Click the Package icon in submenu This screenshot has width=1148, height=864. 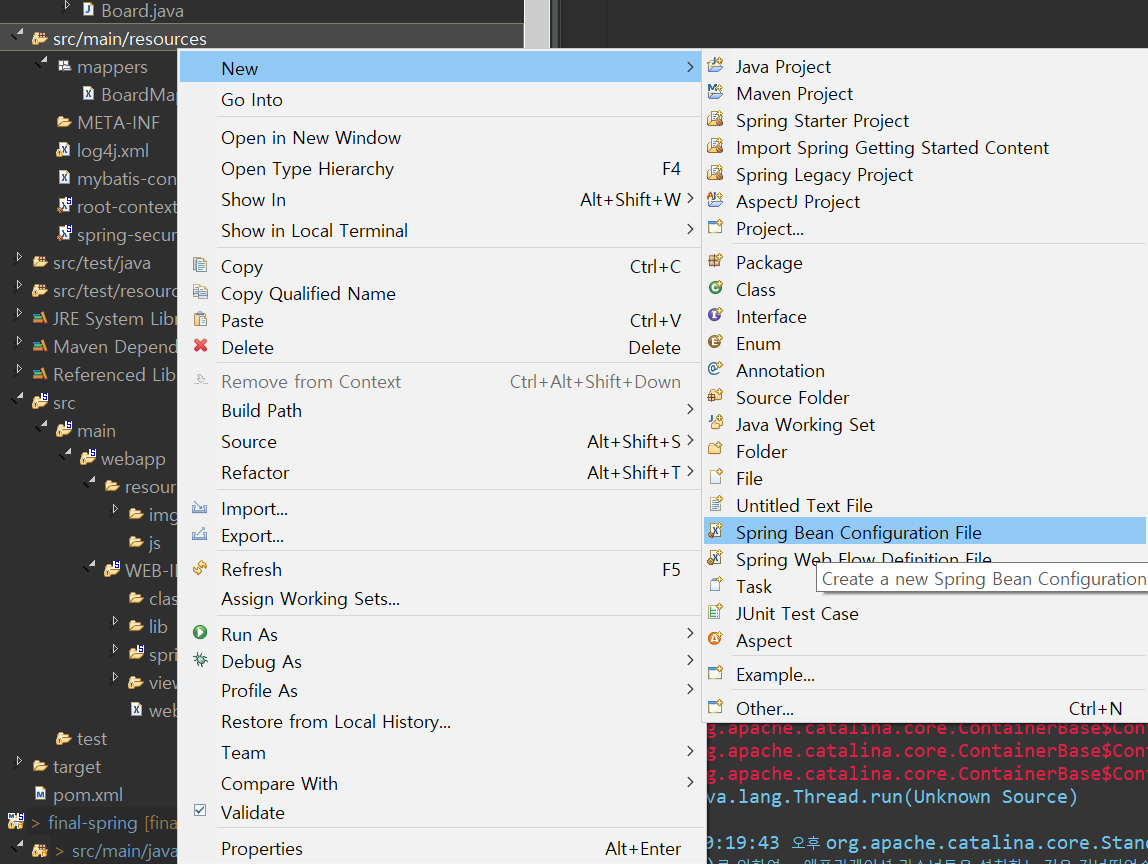pyautogui.click(x=715, y=261)
